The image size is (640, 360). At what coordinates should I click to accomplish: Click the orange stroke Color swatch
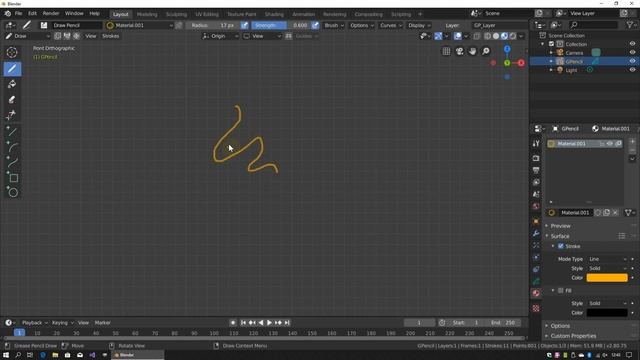(x=607, y=278)
